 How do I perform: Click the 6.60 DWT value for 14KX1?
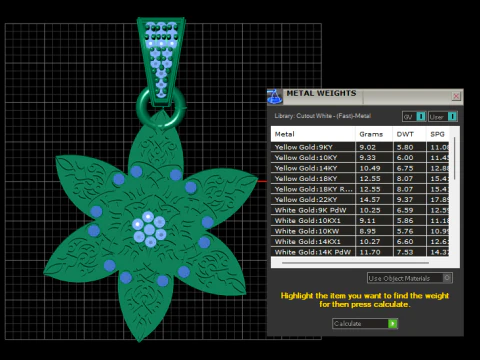pyautogui.click(x=405, y=241)
